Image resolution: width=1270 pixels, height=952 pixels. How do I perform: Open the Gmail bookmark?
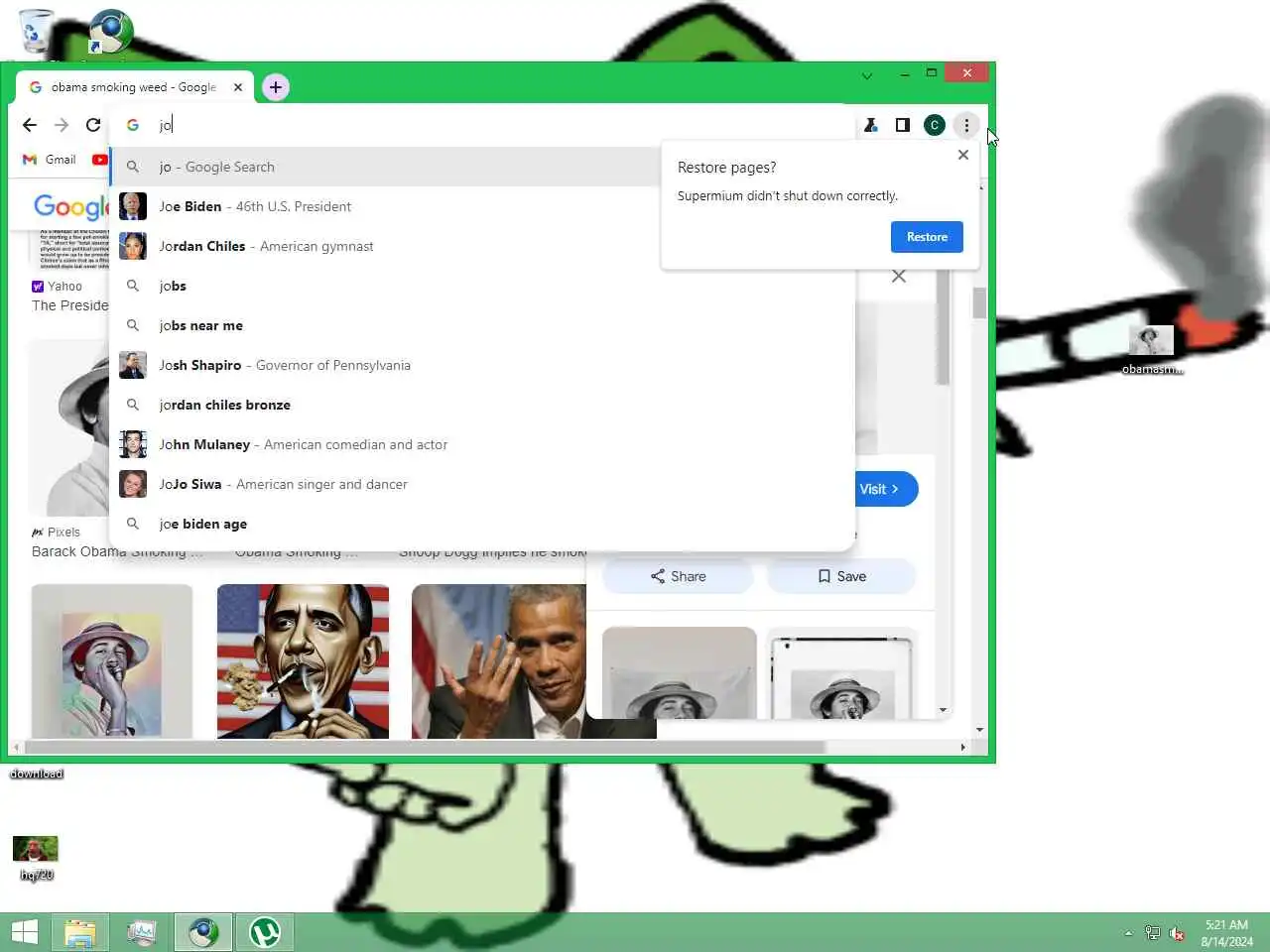pos(50,160)
